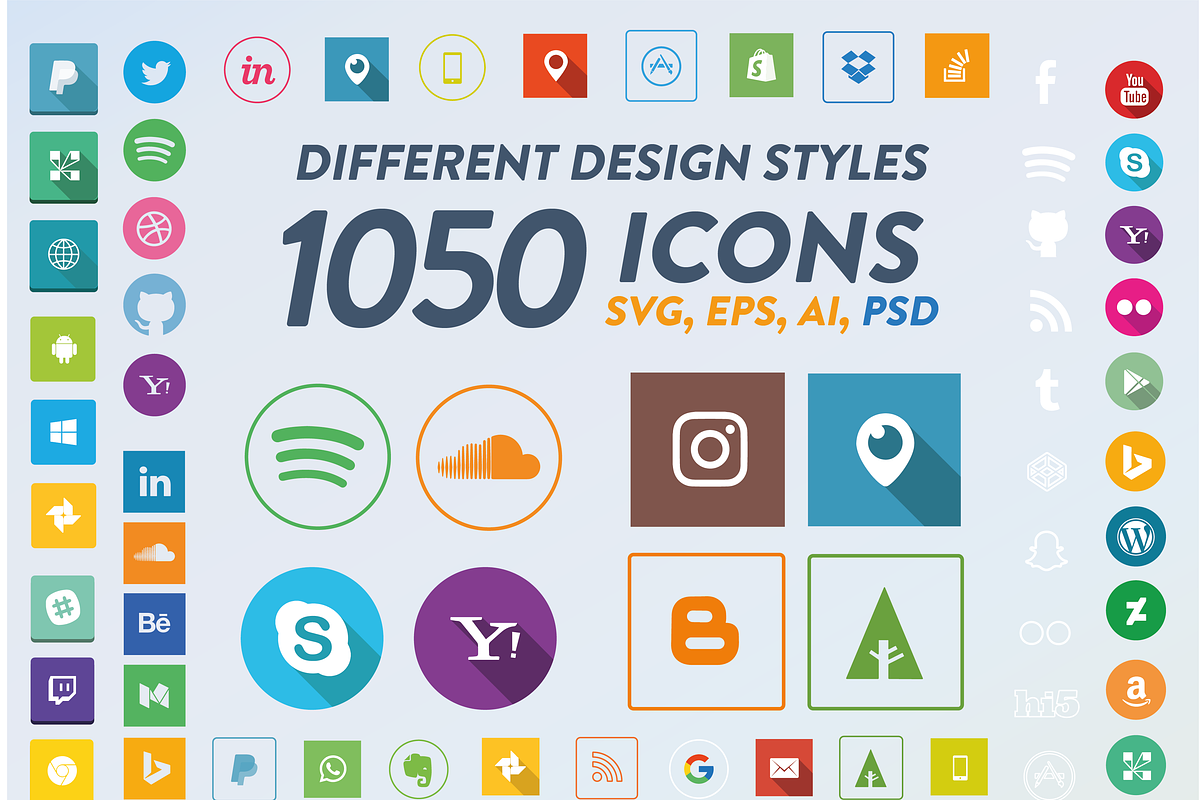
Task: Click the white Snapchat ghost icon
Action: click(1047, 550)
